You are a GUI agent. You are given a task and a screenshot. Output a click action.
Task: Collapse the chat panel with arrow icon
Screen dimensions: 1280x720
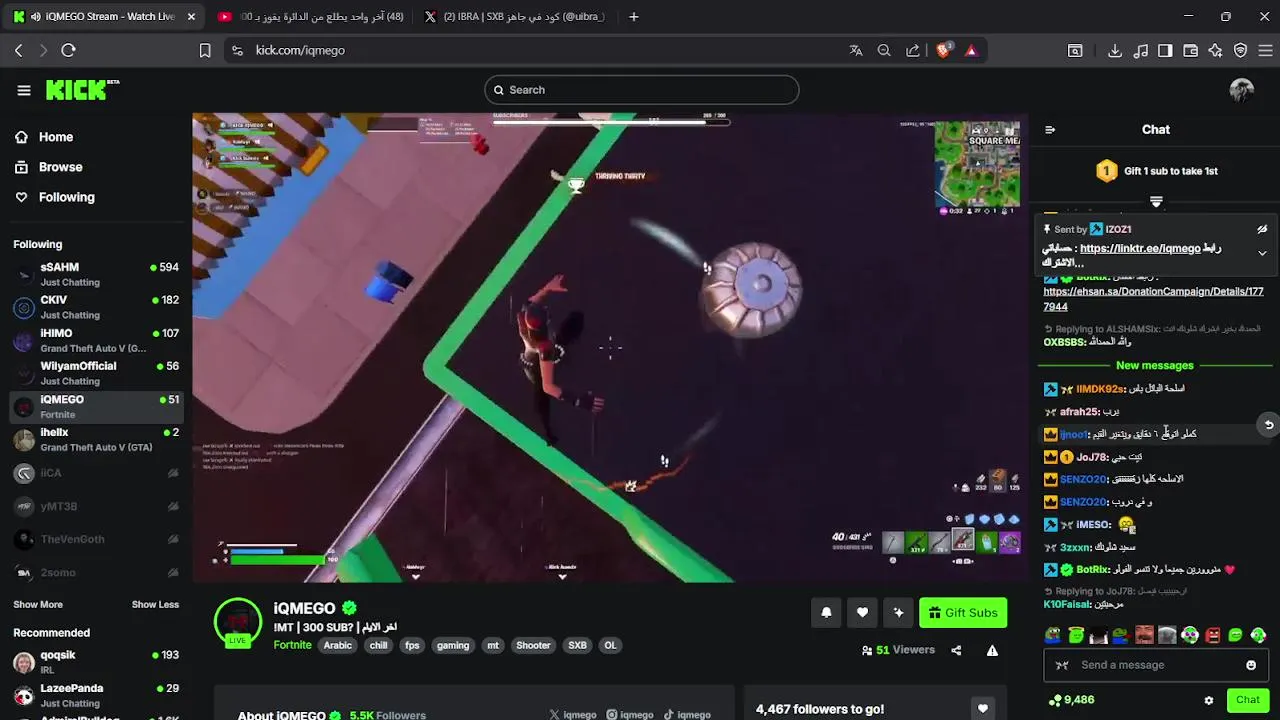(1050, 130)
